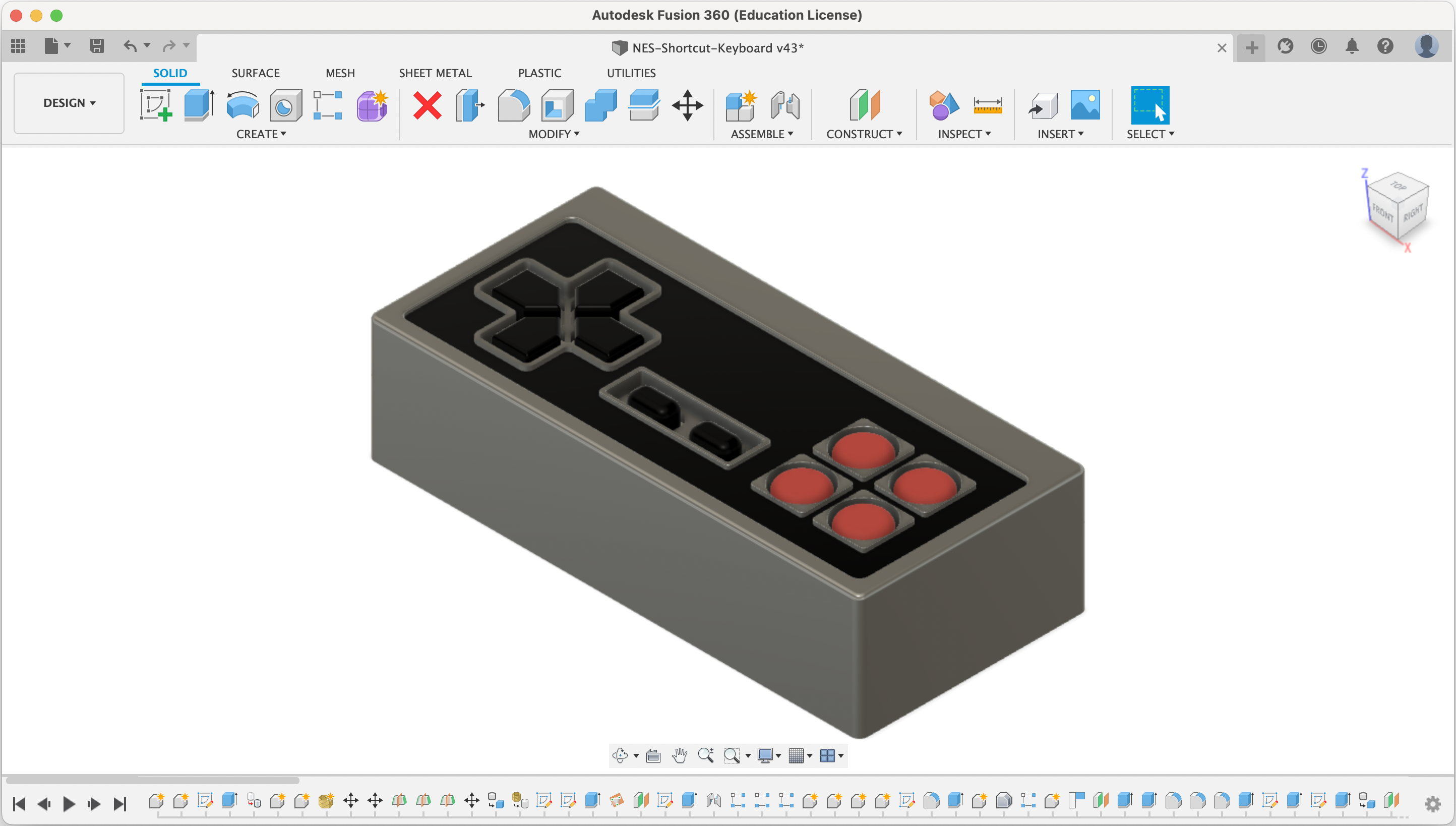Click the Insert Canvas image icon
1456x826 pixels.
coord(1085,105)
